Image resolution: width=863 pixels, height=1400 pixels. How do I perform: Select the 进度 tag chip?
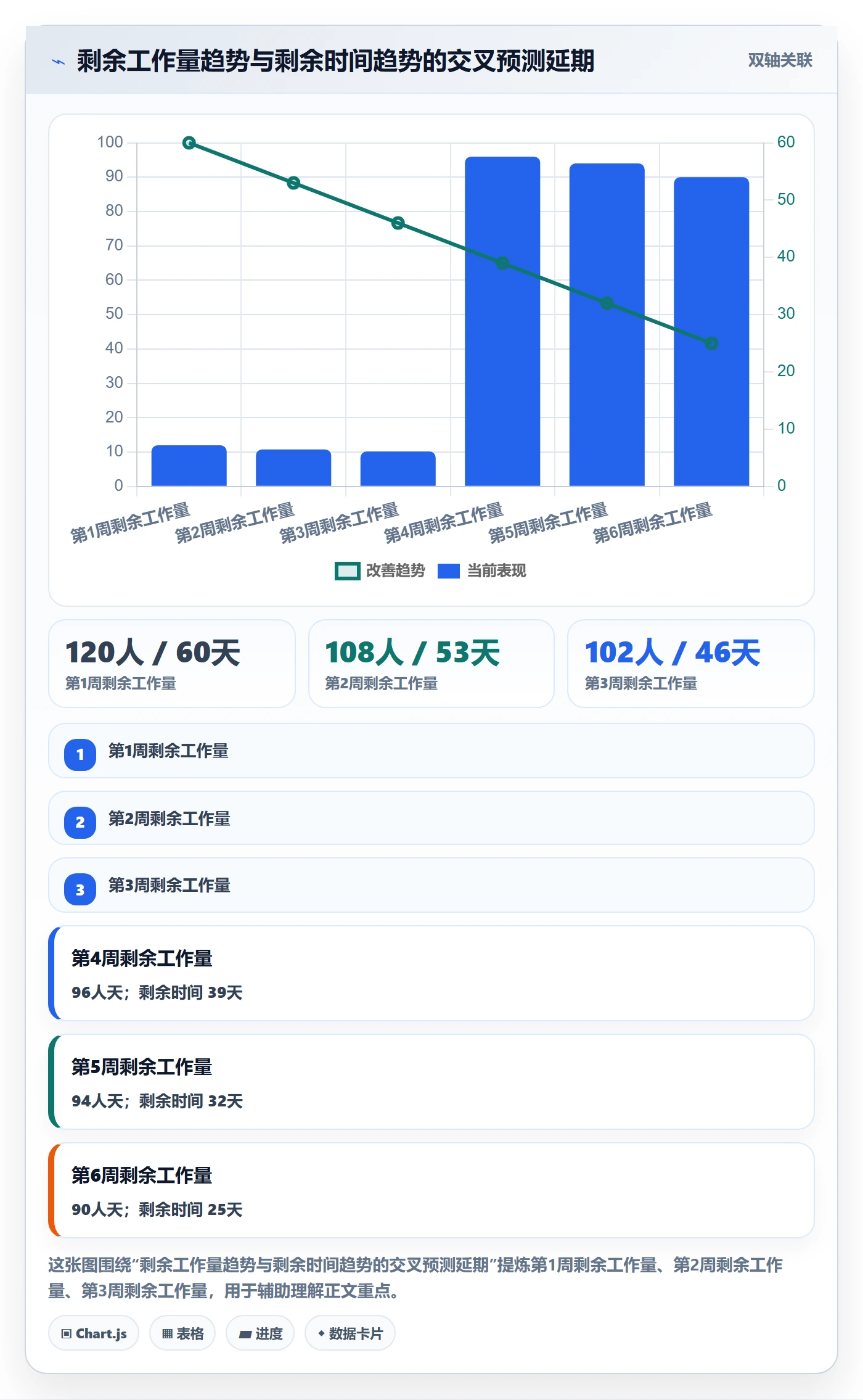260,1333
